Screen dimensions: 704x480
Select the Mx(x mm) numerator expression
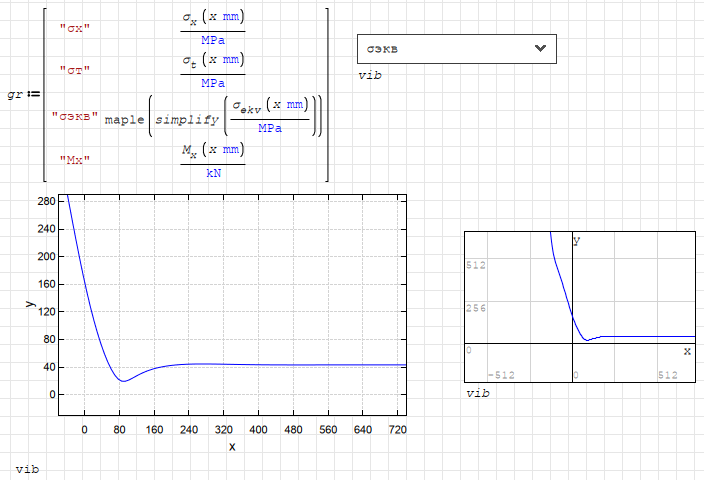(212, 150)
